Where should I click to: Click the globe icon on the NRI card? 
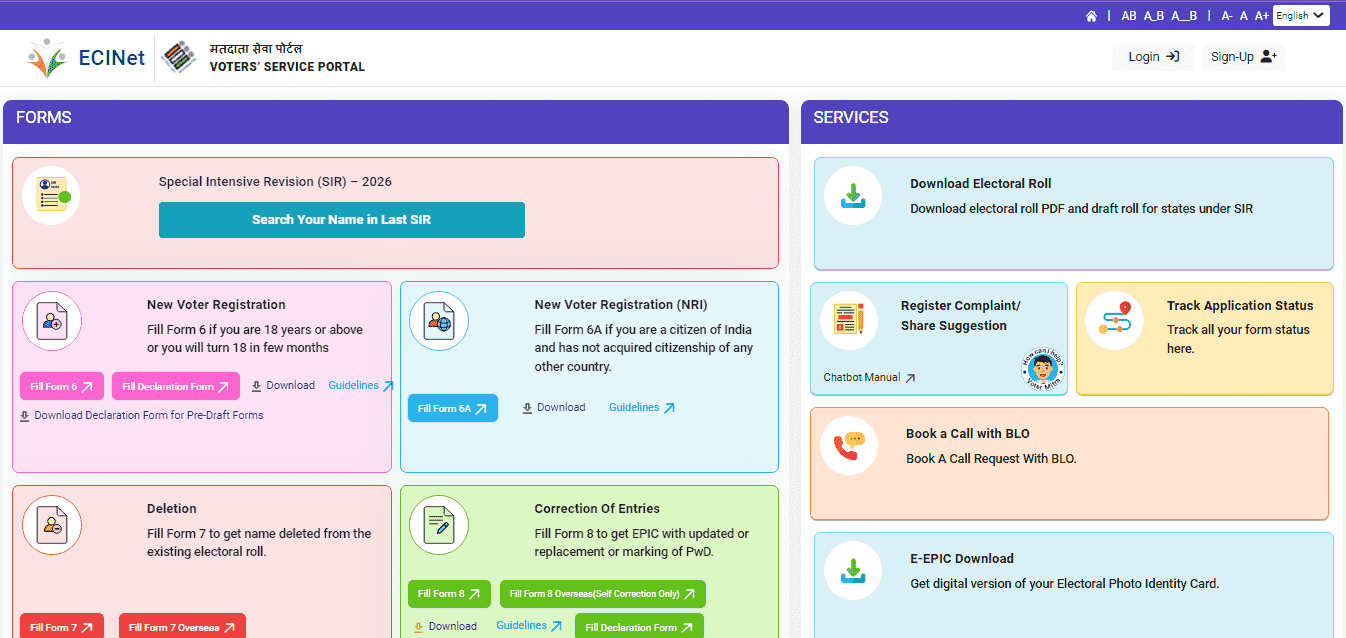coord(439,321)
